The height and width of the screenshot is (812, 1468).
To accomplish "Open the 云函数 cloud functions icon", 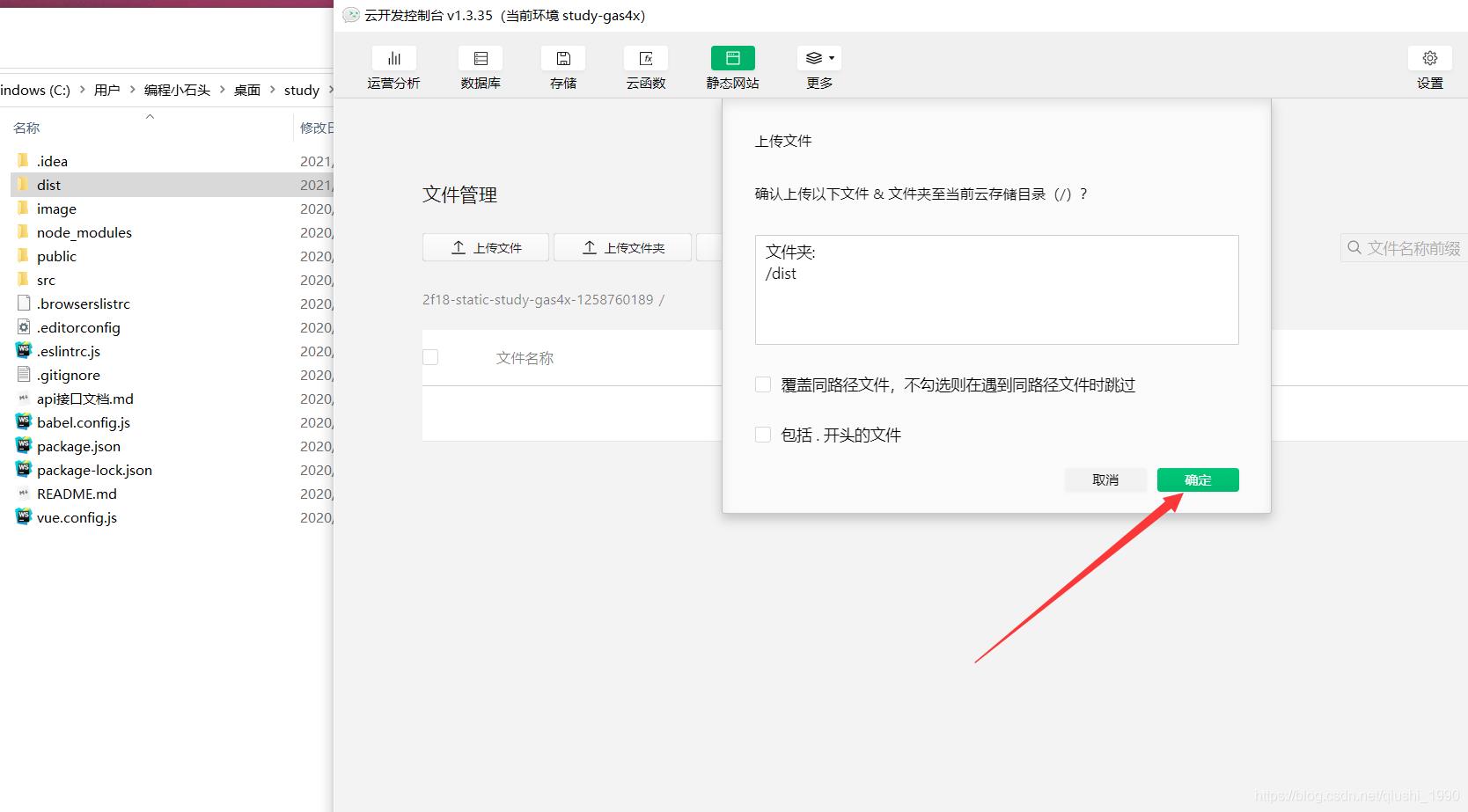I will pyautogui.click(x=646, y=58).
